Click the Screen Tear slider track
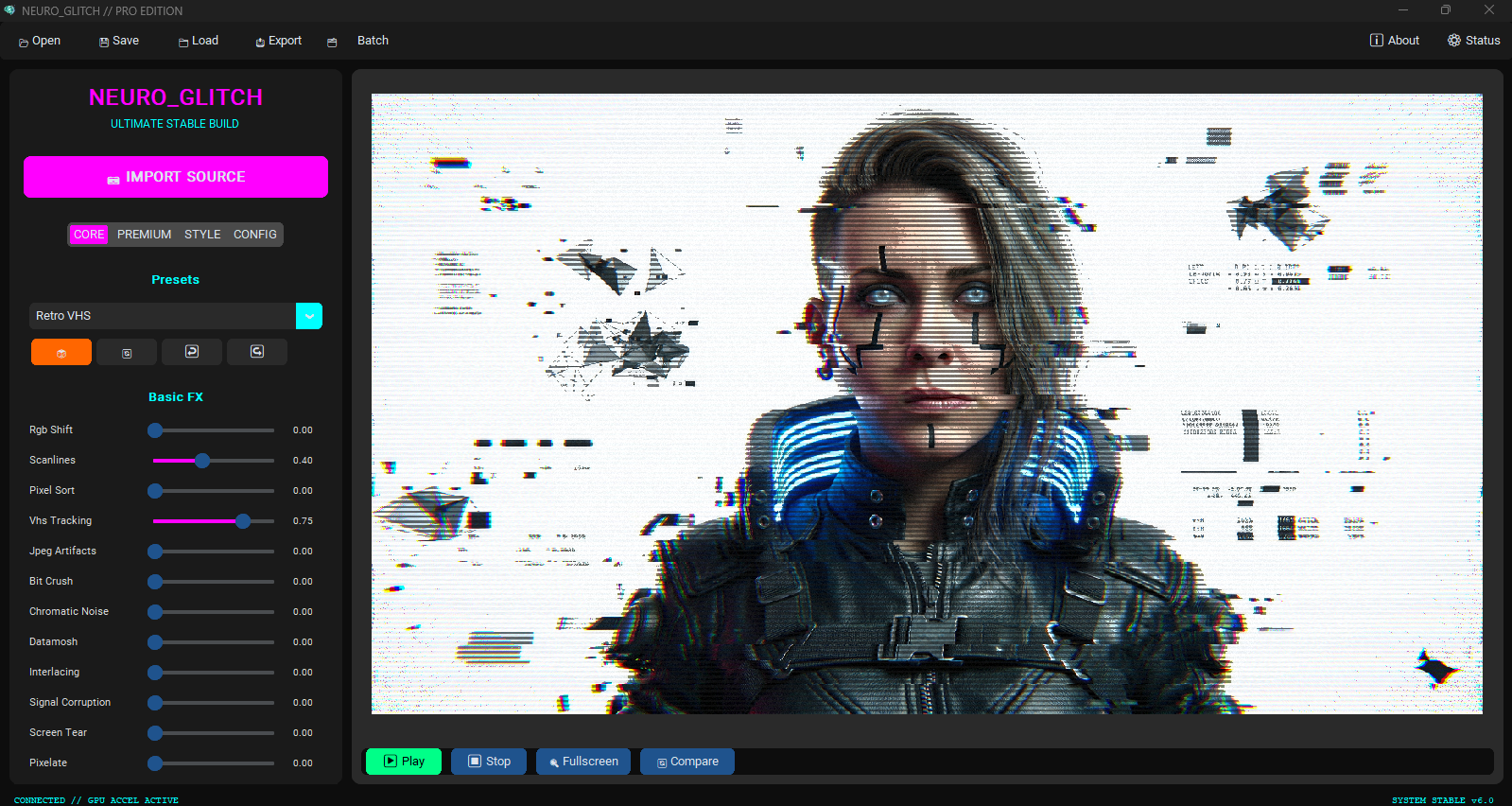Image resolution: width=1512 pixels, height=806 pixels. (x=214, y=733)
